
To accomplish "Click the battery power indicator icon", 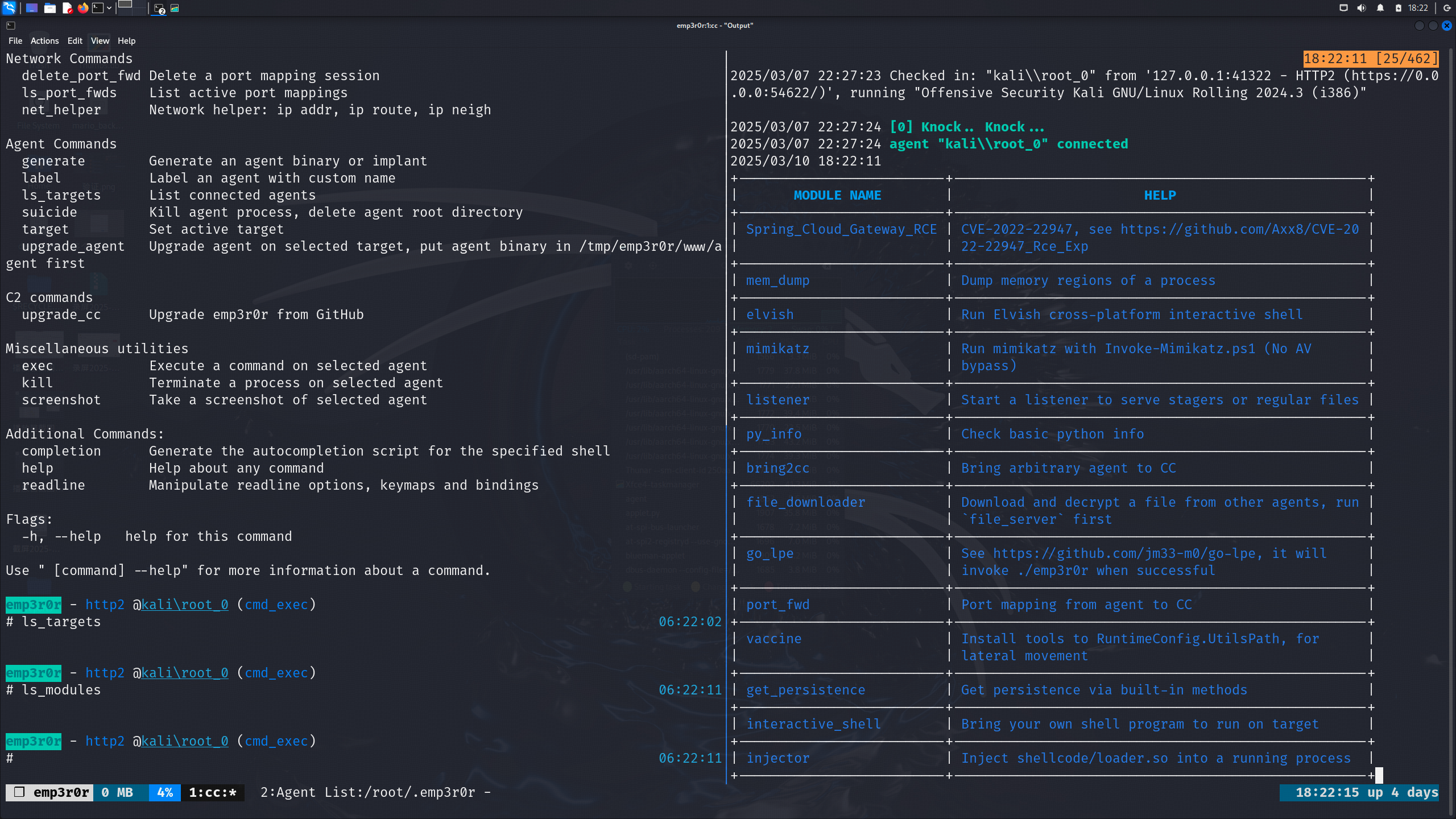I will [x=1398, y=8].
